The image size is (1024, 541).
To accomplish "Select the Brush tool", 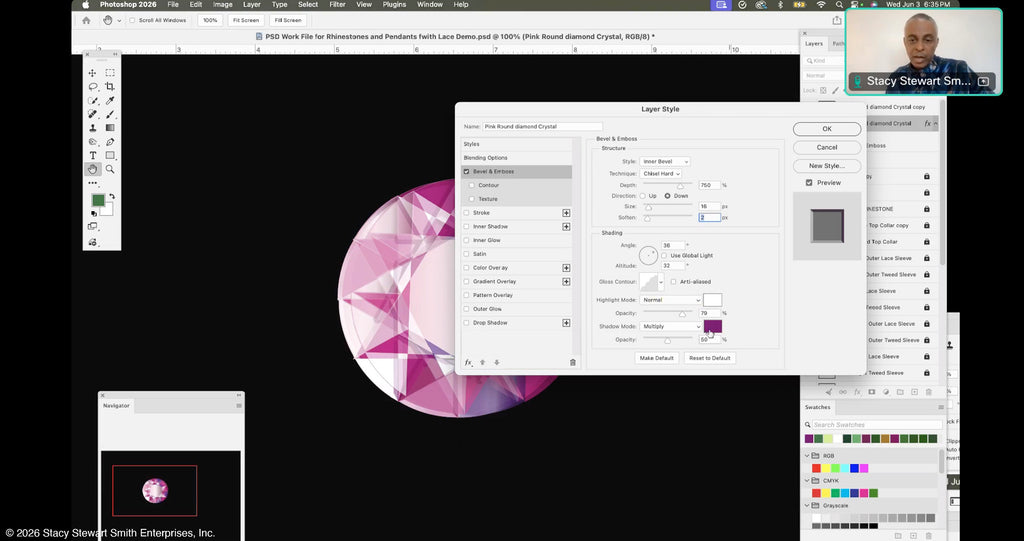I will [110, 114].
